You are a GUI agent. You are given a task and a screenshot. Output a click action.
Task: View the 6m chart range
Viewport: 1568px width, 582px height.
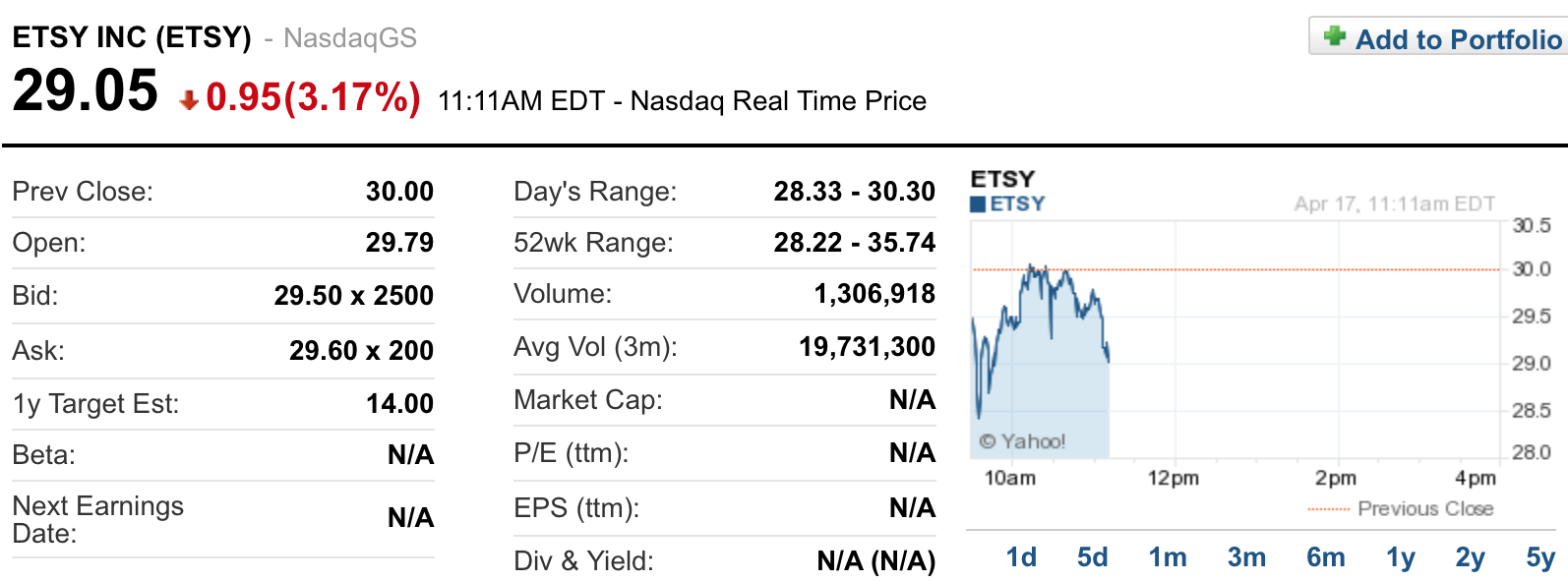pos(1327,556)
